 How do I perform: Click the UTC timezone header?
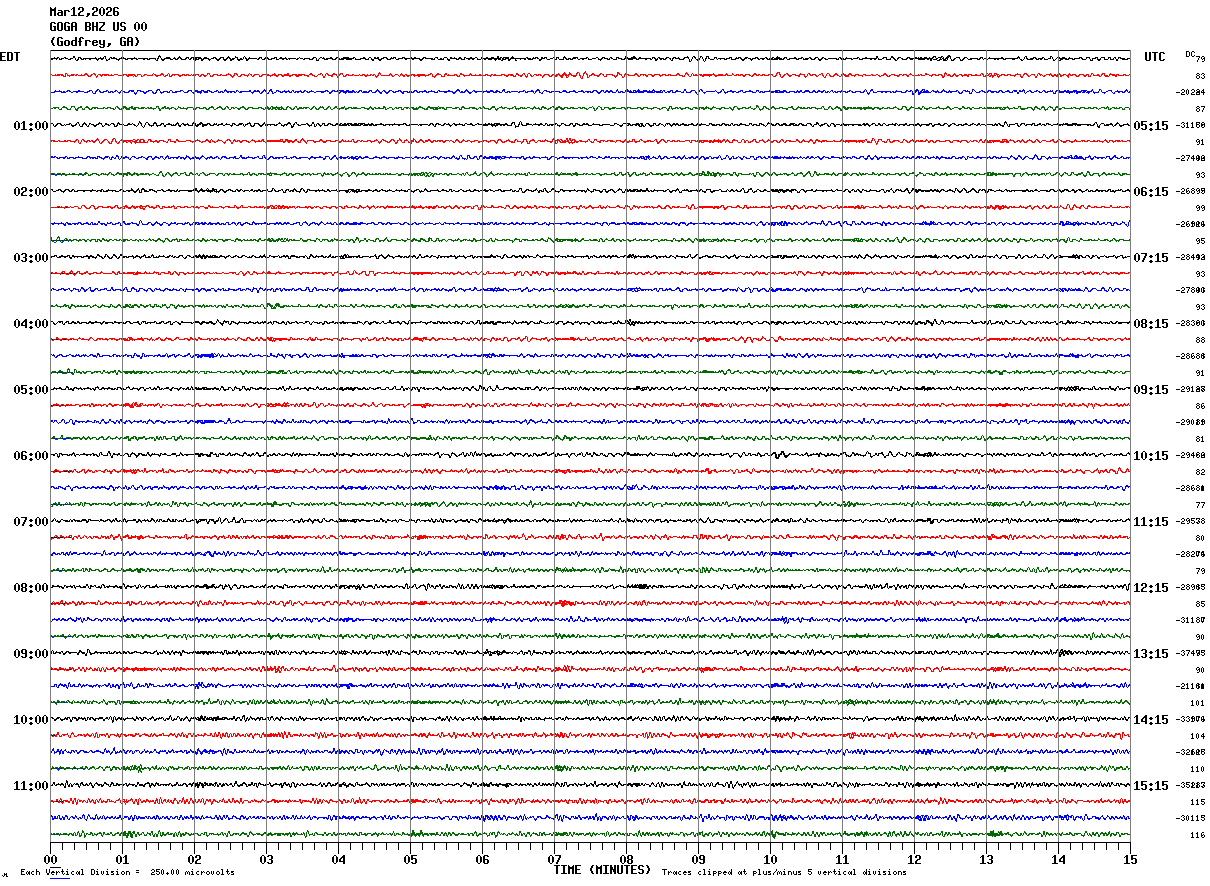1155,57
